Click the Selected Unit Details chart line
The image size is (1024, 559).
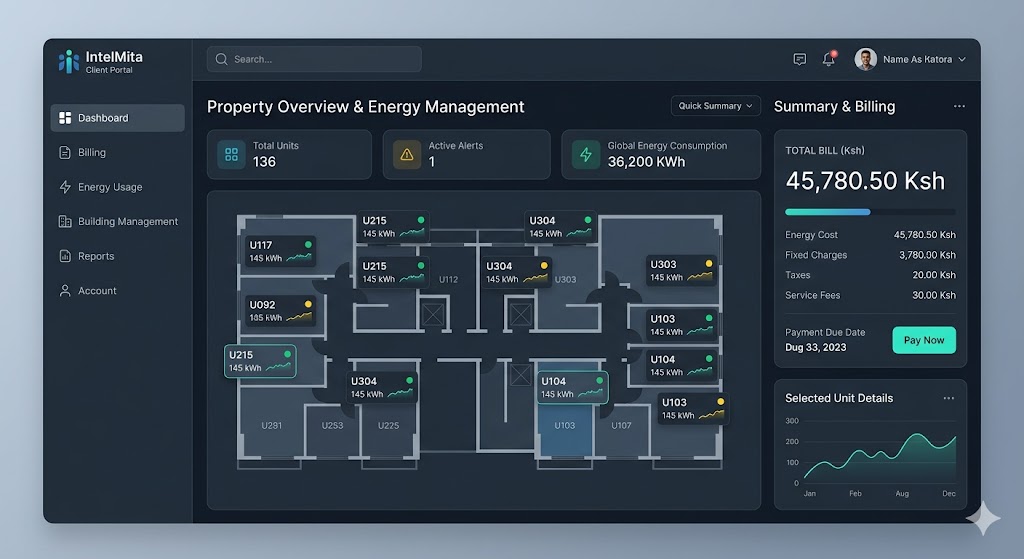(880, 454)
